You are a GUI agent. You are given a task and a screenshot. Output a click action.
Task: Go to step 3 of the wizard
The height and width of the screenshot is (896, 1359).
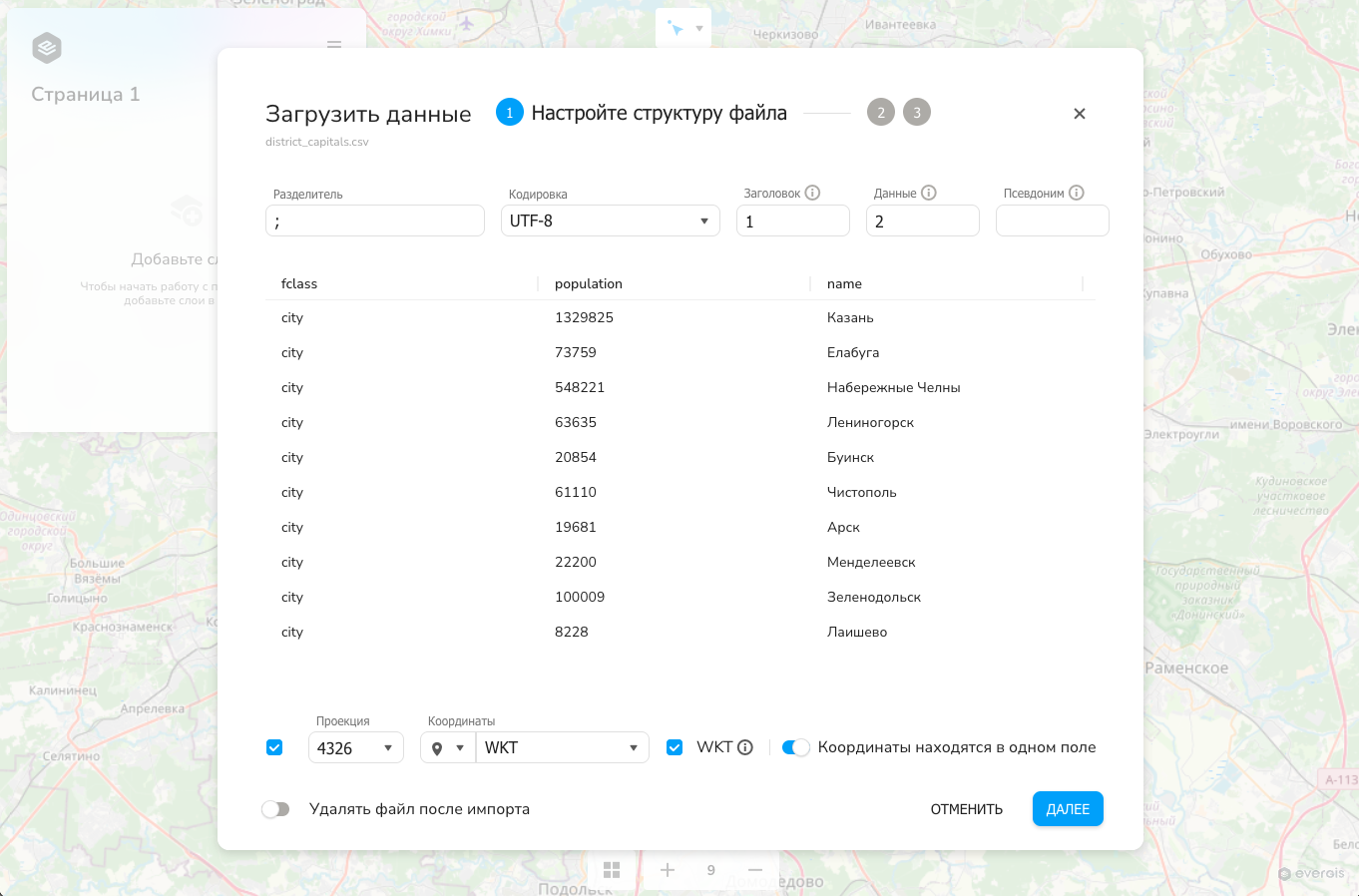[x=917, y=112]
